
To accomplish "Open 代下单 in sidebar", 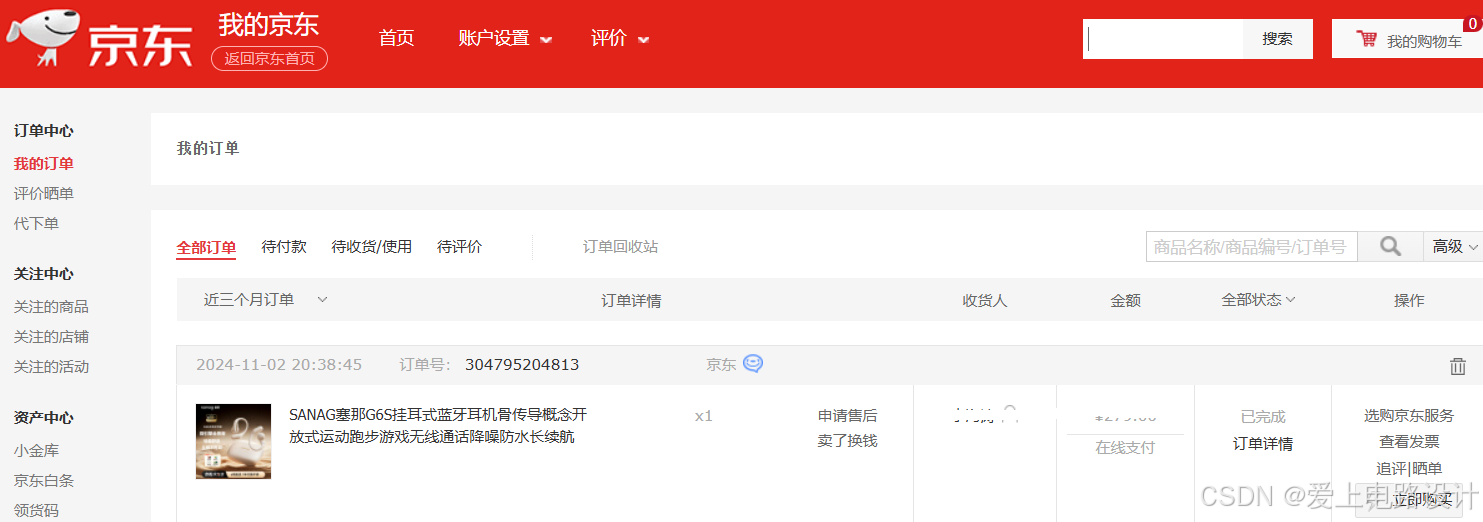I will (36, 223).
